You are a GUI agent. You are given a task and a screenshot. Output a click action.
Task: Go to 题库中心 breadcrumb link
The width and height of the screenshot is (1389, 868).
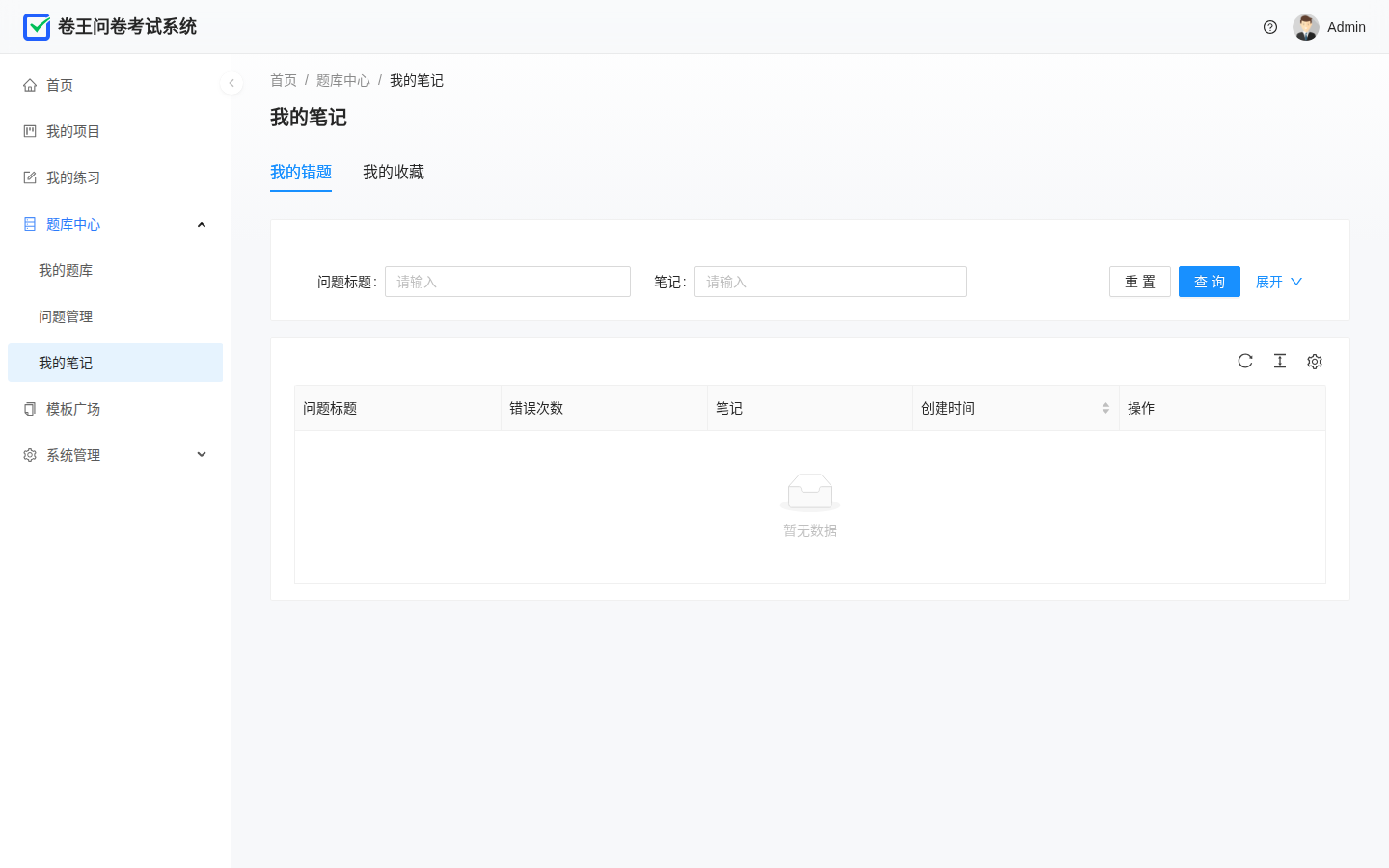tap(343, 80)
